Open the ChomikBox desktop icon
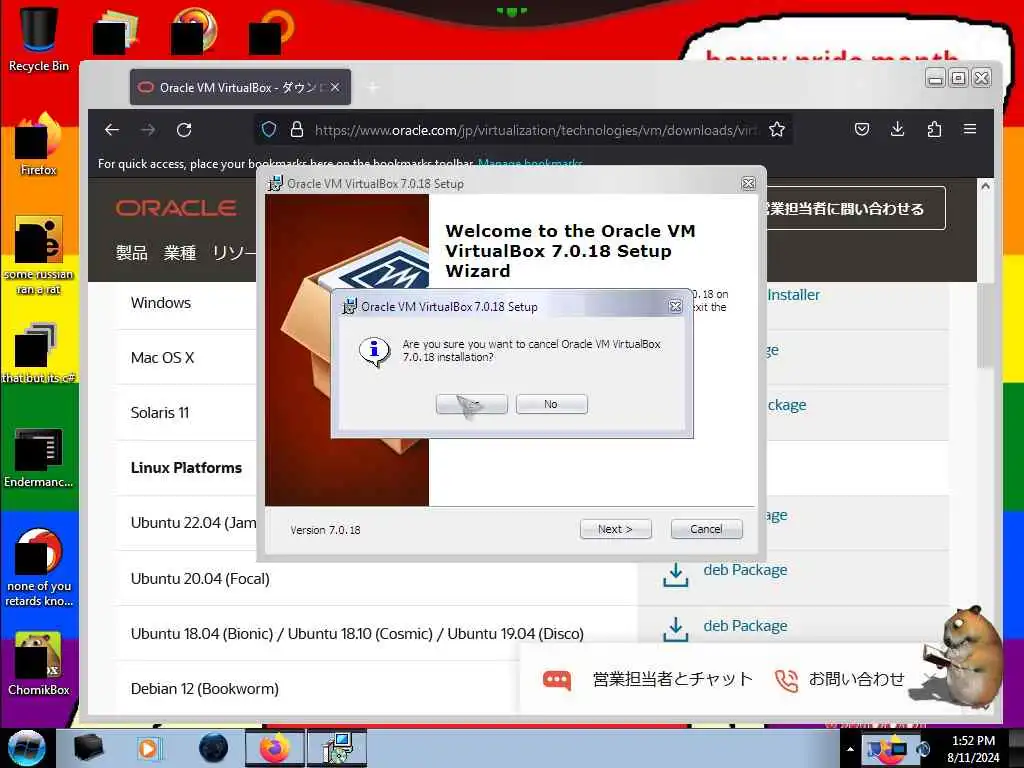Screen dimensions: 1024x768 [39, 663]
